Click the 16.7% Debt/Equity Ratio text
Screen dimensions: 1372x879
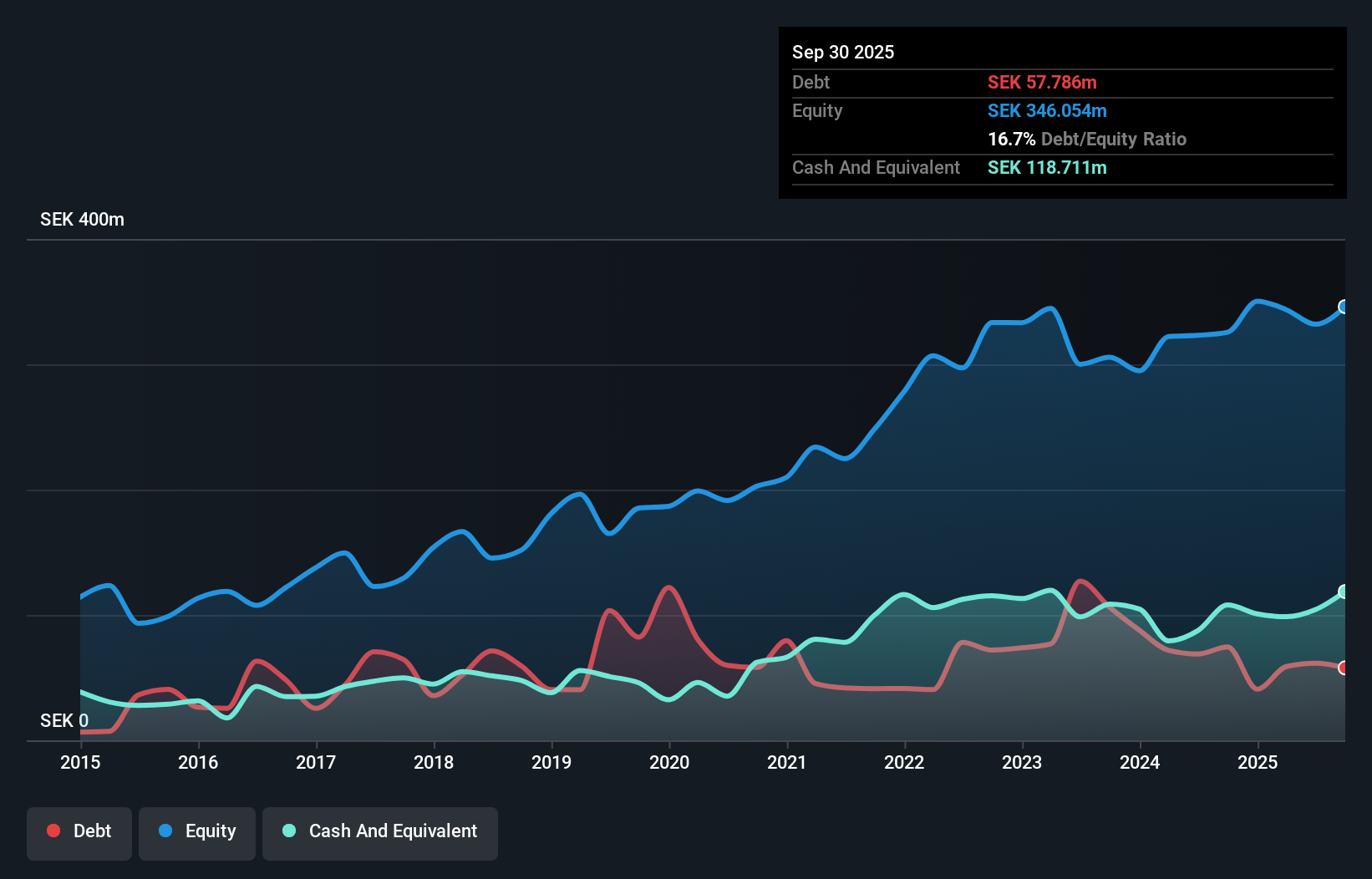click(1087, 139)
